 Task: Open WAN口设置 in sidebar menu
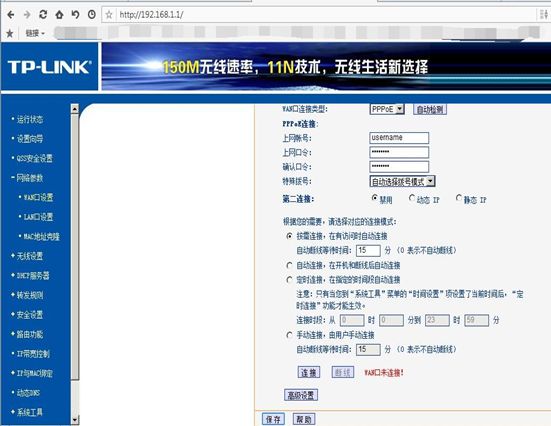click(x=38, y=197)
